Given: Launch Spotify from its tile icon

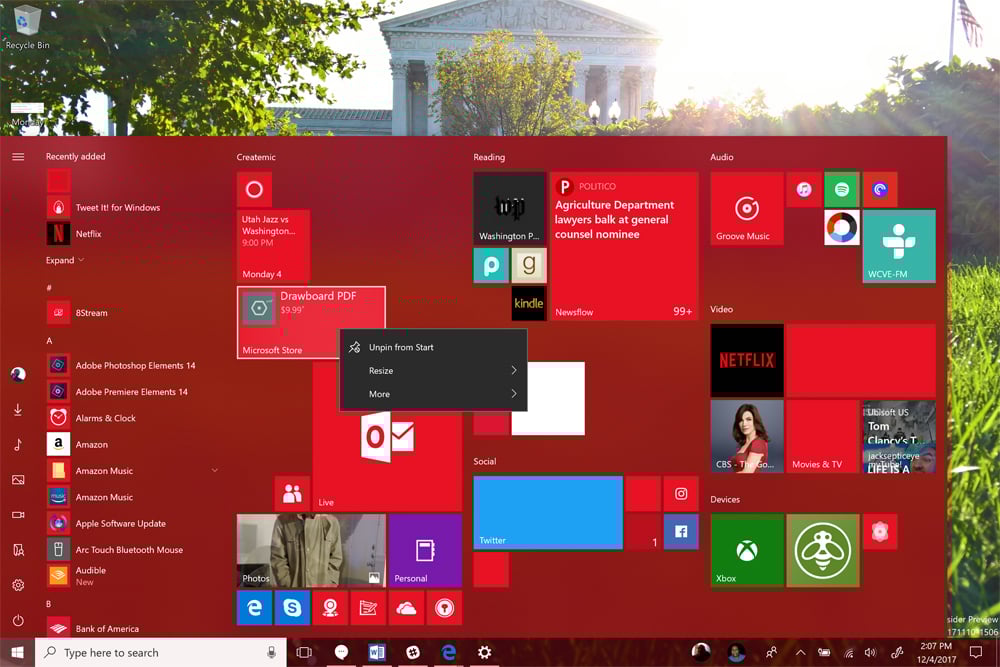Looking at the screenshot, I should (x=840, y=189).
